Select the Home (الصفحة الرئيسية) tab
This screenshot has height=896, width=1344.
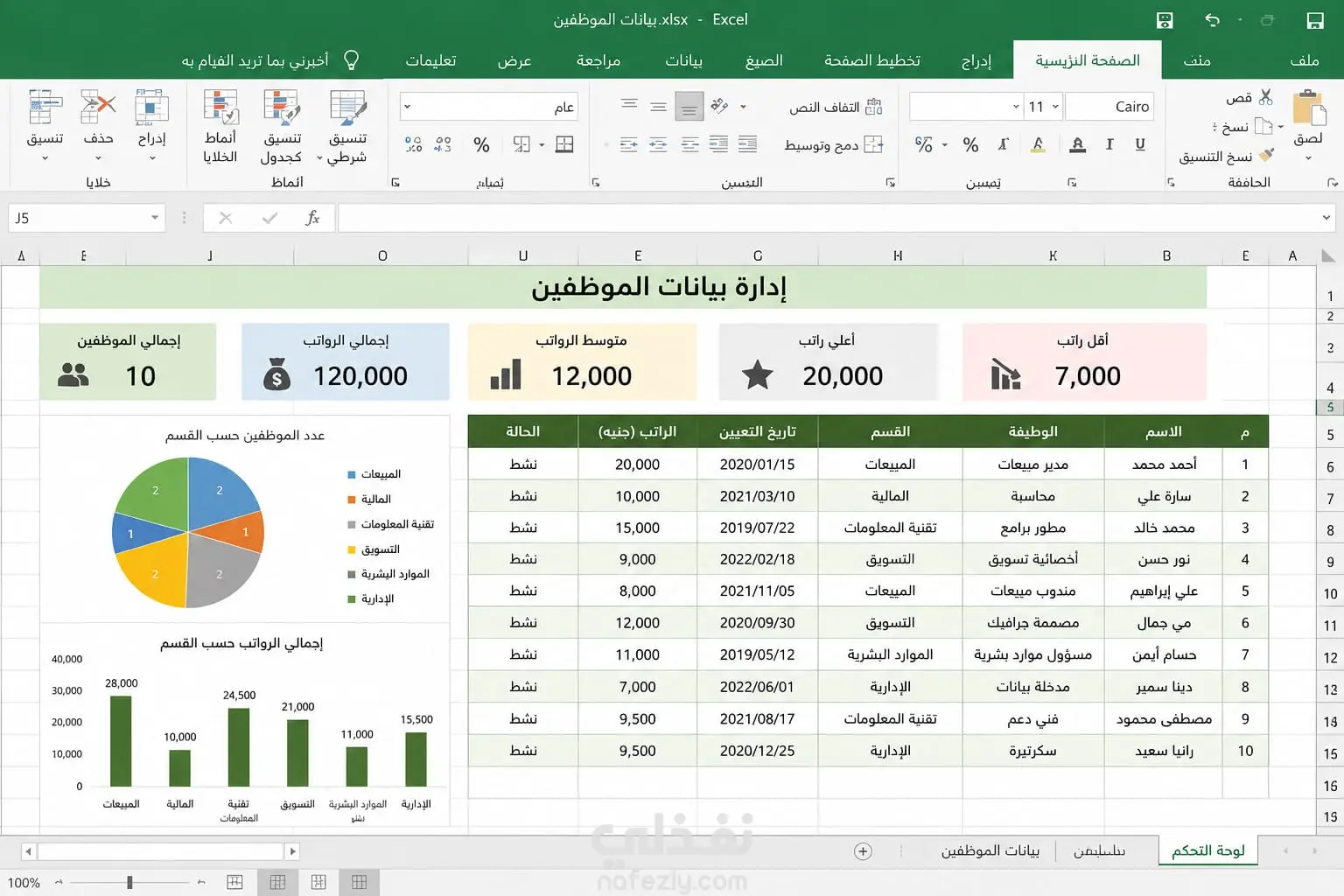1088,60
